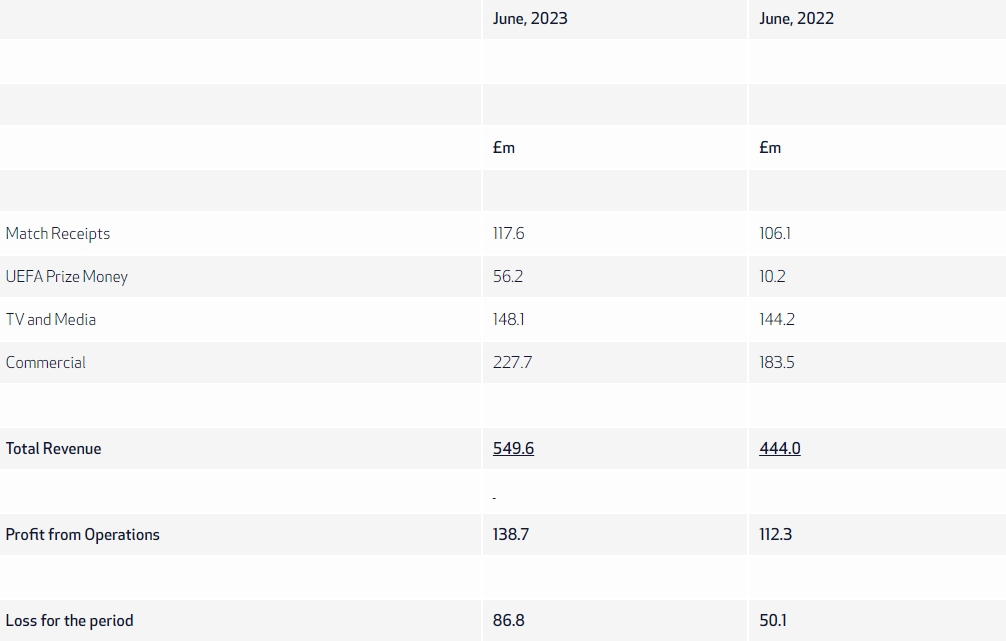This screenshot has height=641, width=1006.
Task: Click the UEFA Prize Money label
Action: tap(67, 276)
